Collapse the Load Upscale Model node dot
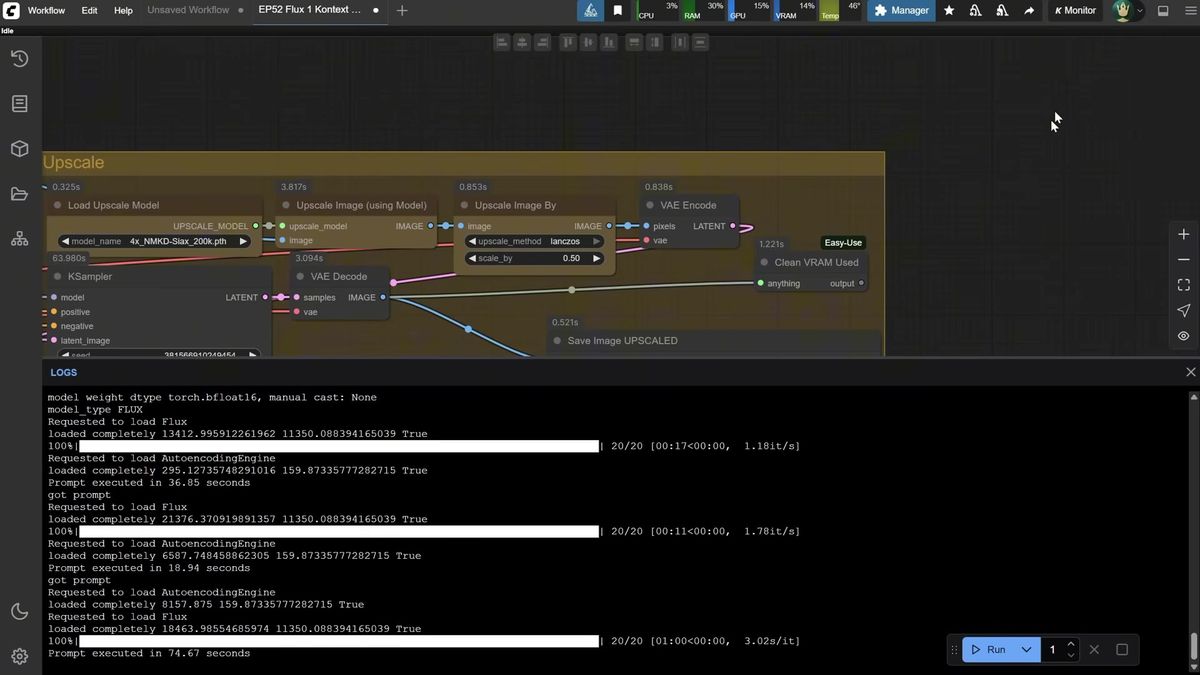Image resolution: width=1200 pixels, height=675 pixels. click(x=57, y=205)
